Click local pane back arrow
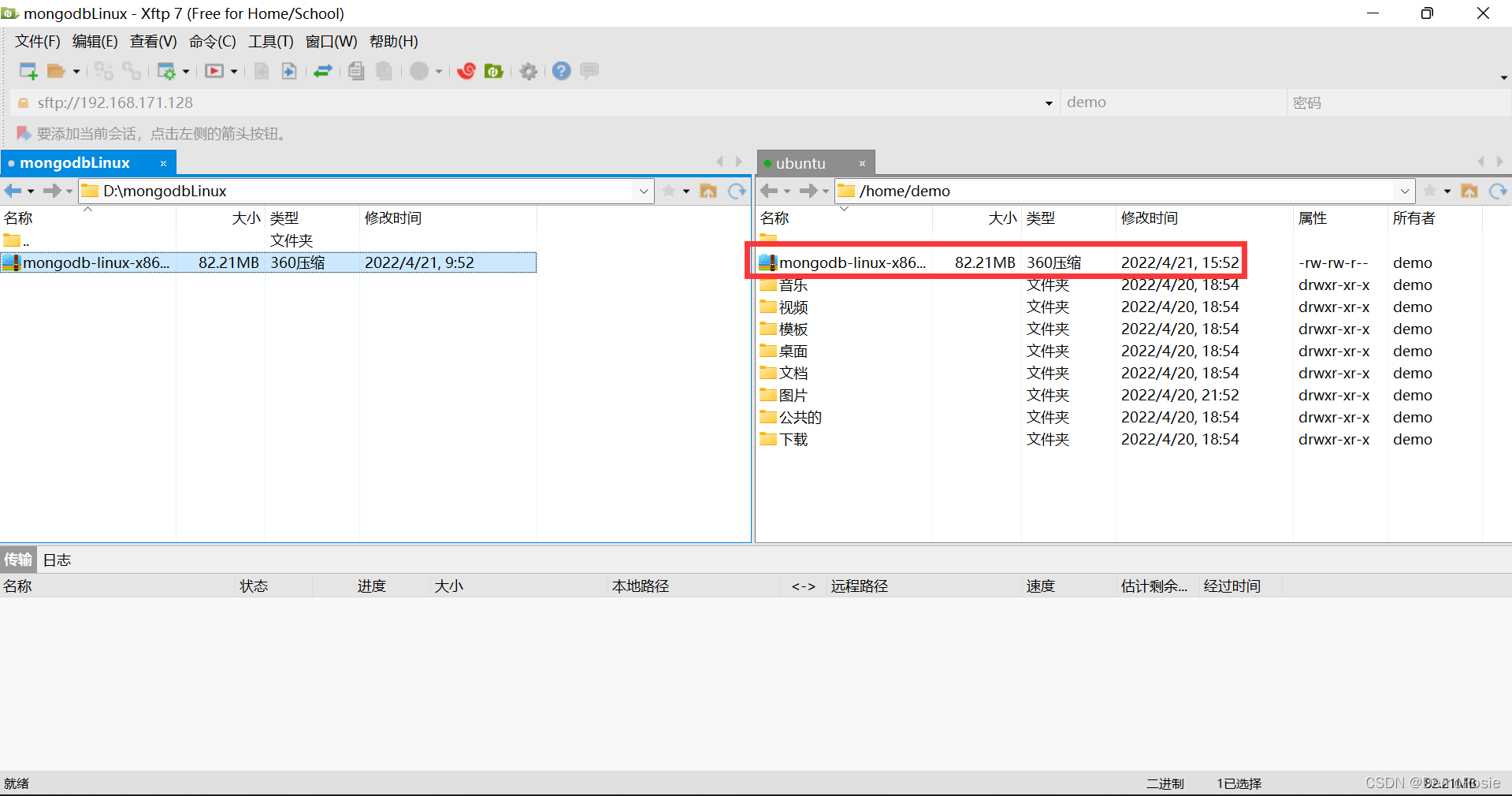The height and width of the screenshot is (796, 1512). click(13, 191)
